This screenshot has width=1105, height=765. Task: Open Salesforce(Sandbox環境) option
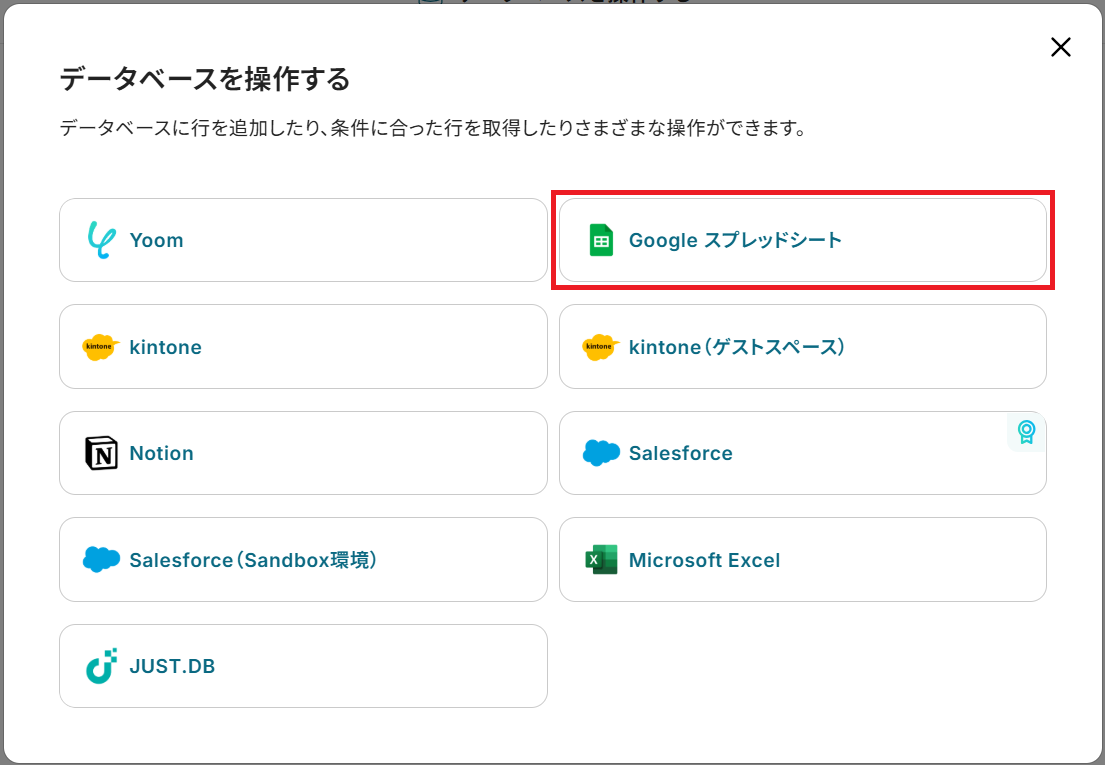(303, 560)
